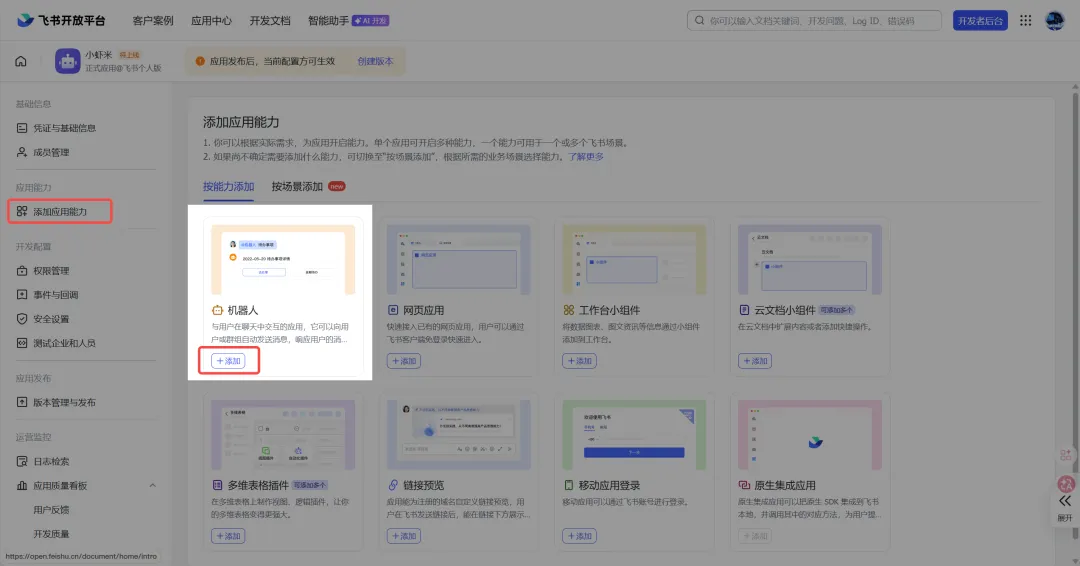
Task: Collapse the 应用质量看板 section chevron
Action: 152,485
